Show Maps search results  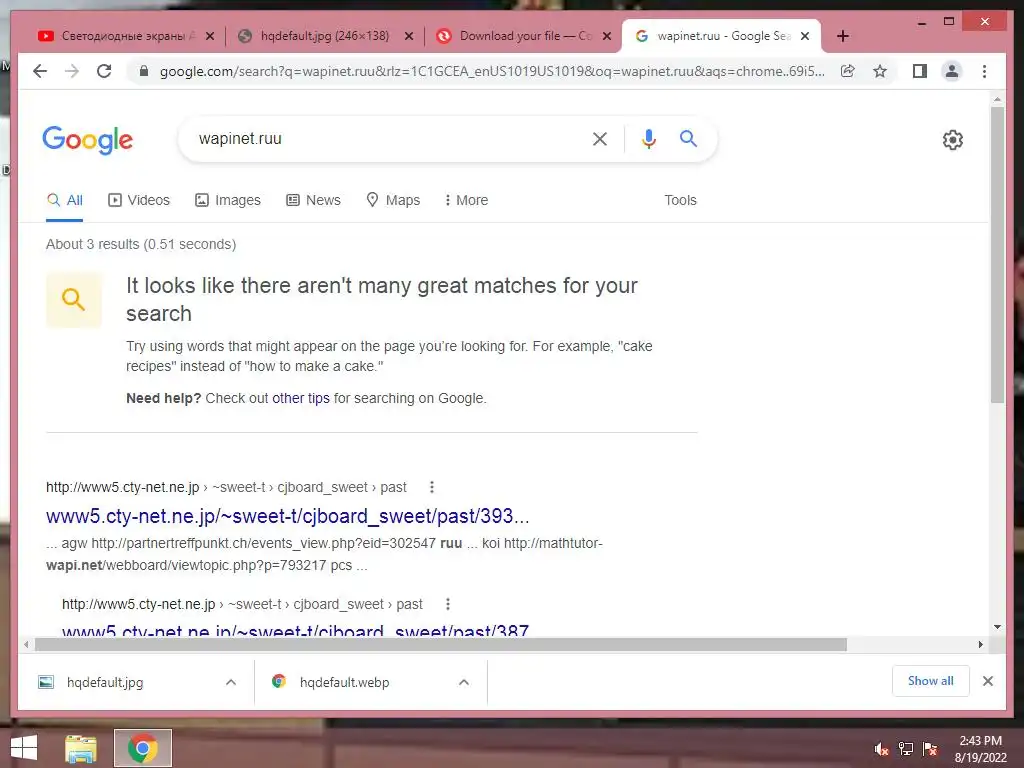click(x=393, y=200)
